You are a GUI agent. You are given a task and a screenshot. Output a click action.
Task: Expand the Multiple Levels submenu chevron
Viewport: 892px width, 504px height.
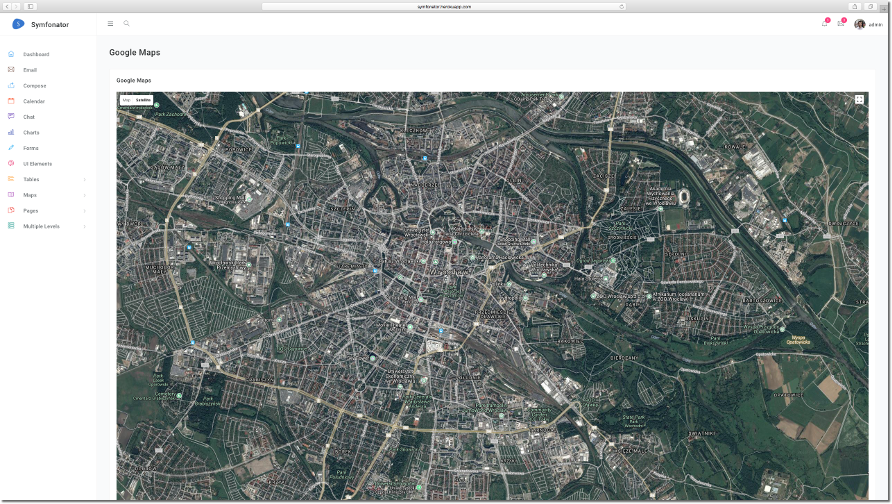tap(85, 226)
